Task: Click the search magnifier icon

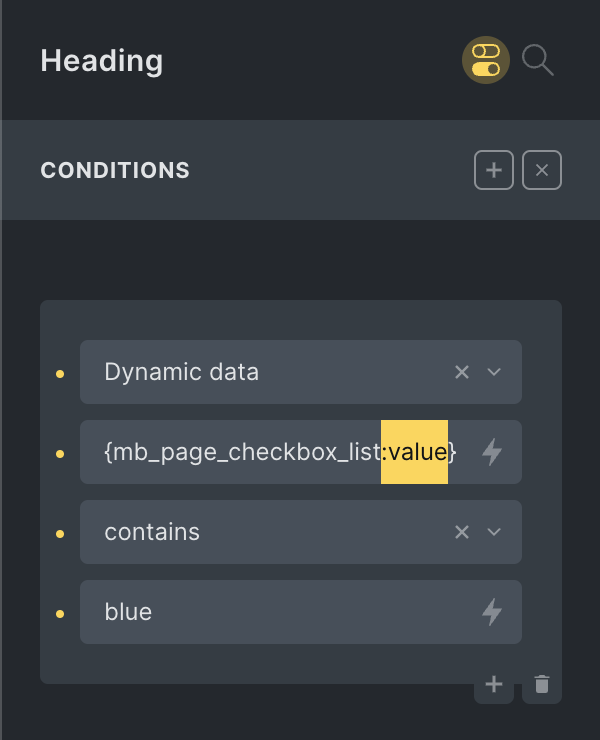Action: pos(538,60)
